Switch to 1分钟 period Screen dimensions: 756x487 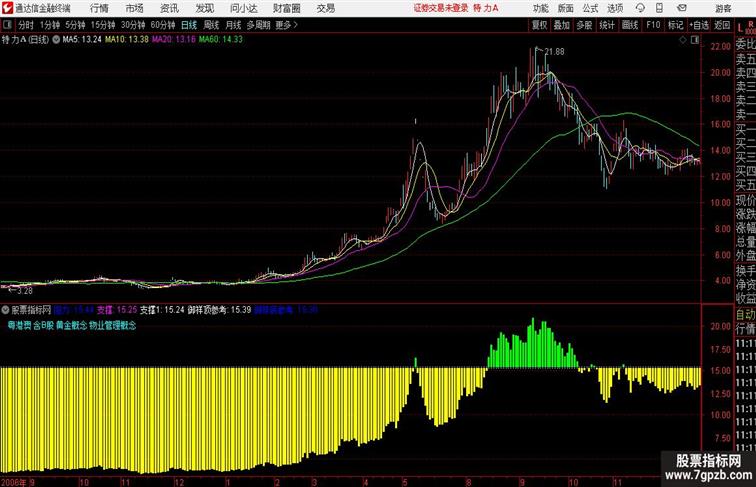(x=50, y=25)
